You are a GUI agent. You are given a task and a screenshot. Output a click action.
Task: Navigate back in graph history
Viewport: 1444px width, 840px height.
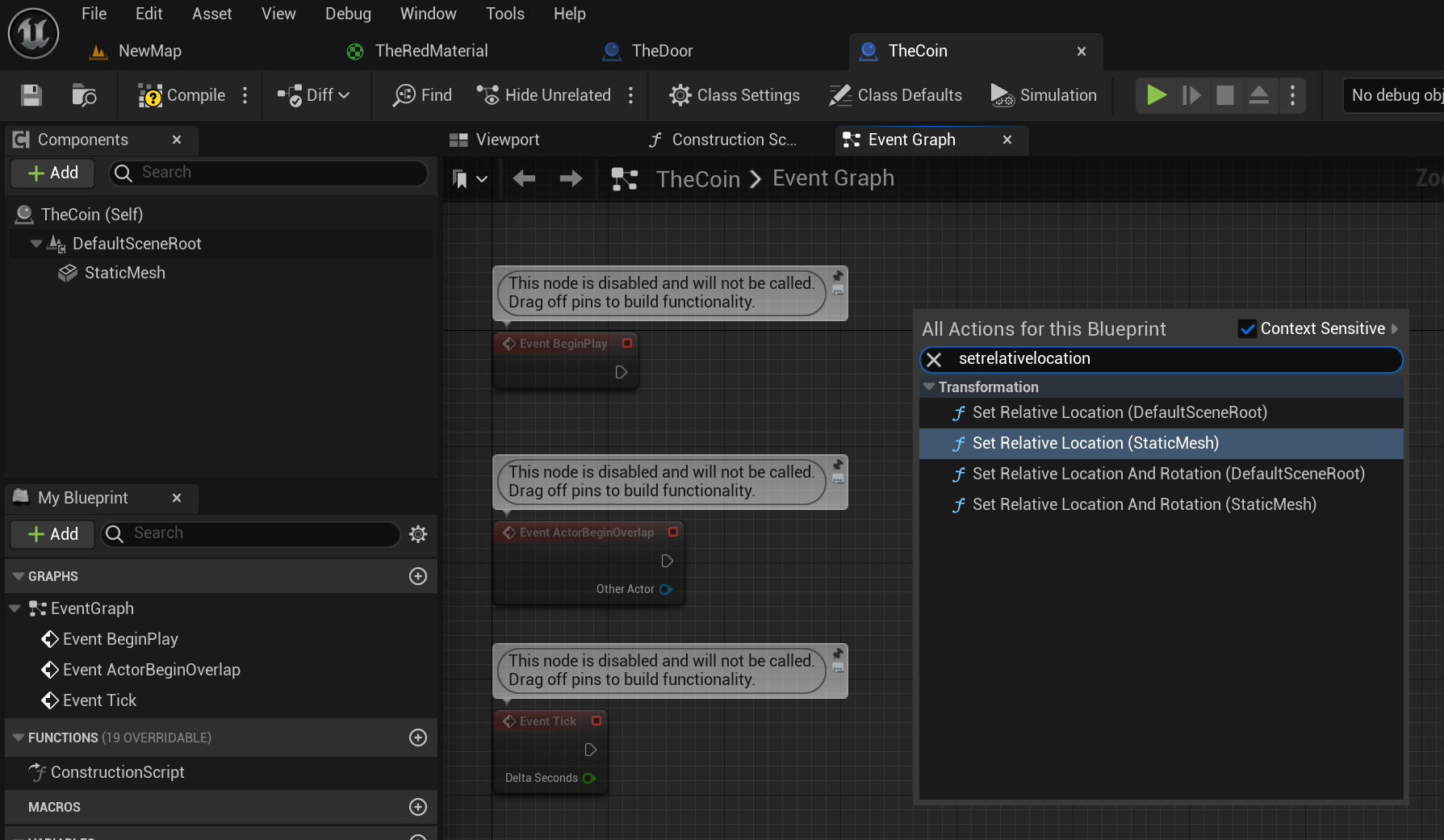click(x=525, y=178)
